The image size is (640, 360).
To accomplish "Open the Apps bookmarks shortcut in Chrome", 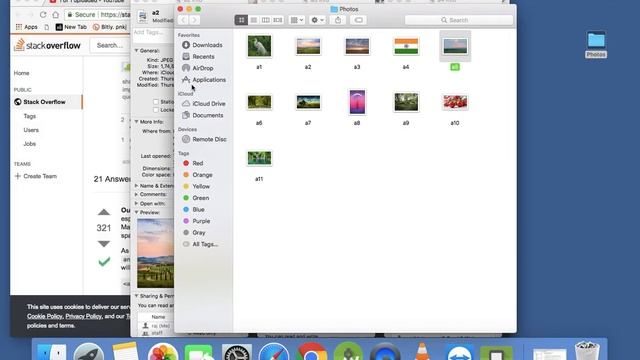I will point(27,27).
